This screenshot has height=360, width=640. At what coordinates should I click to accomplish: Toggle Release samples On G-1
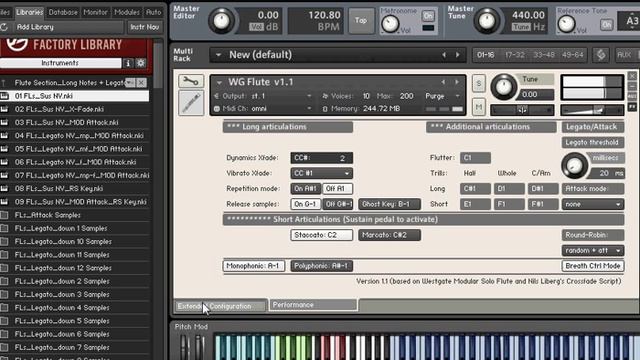[305, 204]
